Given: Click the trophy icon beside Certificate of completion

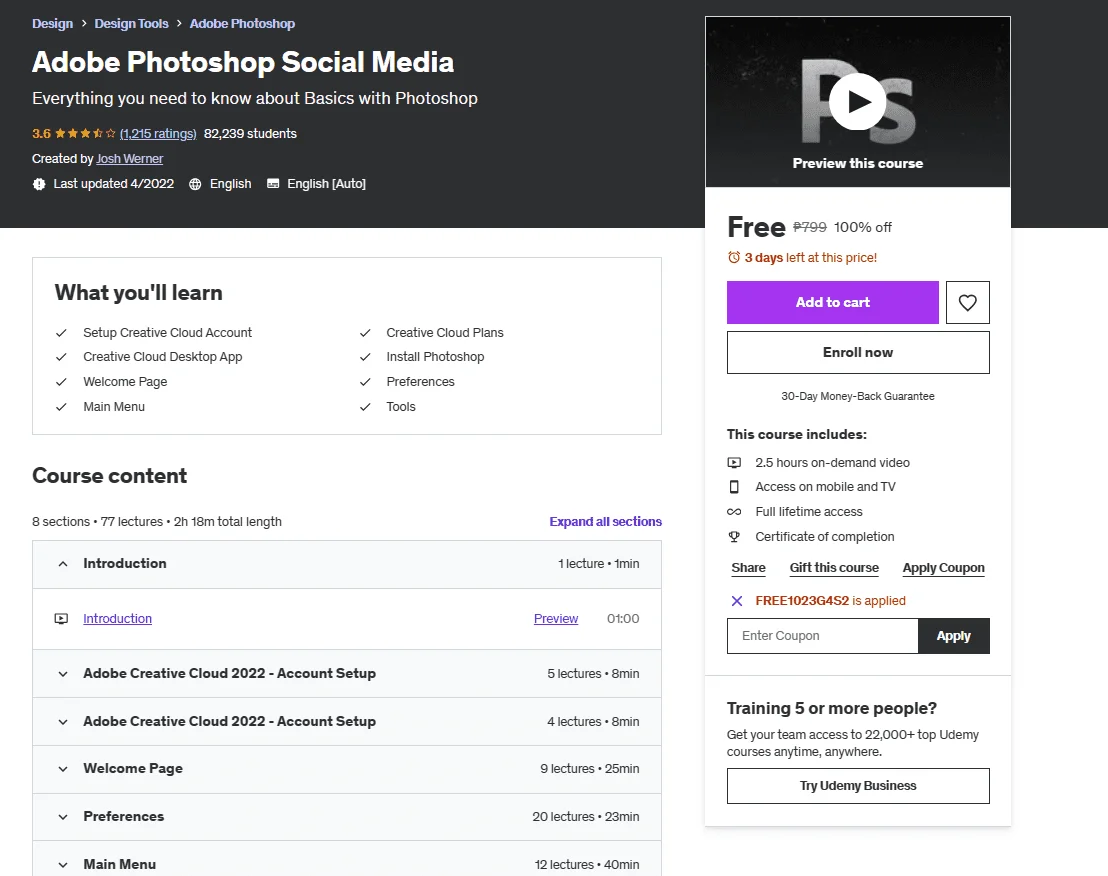Looking at the screenshot, I should point(734,537).
